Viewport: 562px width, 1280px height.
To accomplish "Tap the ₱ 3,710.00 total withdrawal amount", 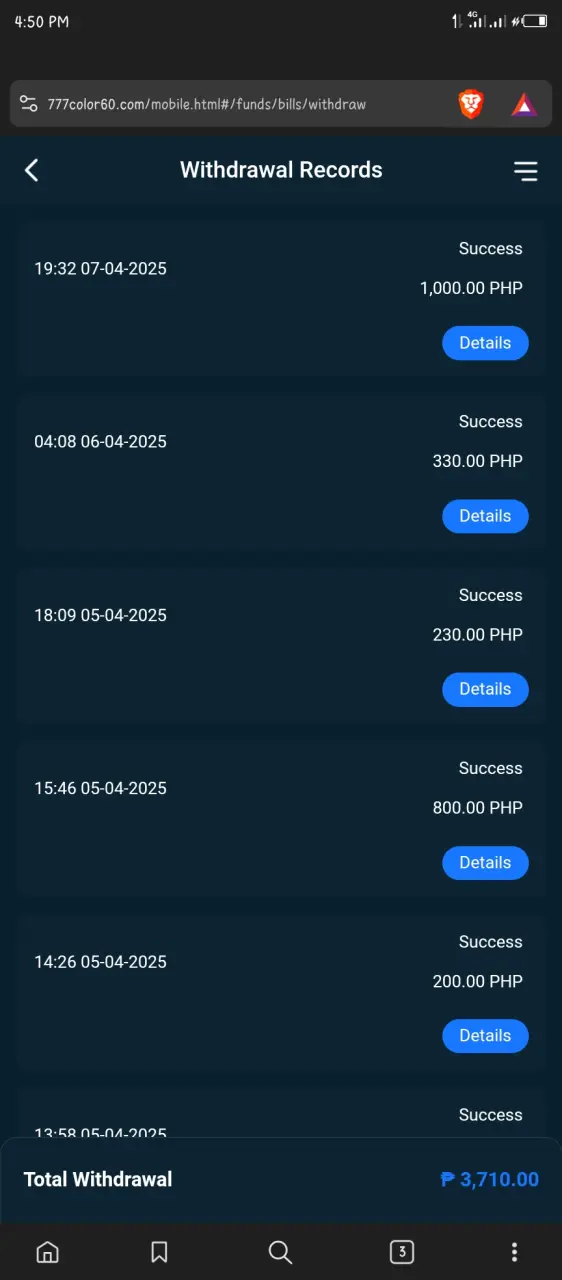I will 489,1180.
